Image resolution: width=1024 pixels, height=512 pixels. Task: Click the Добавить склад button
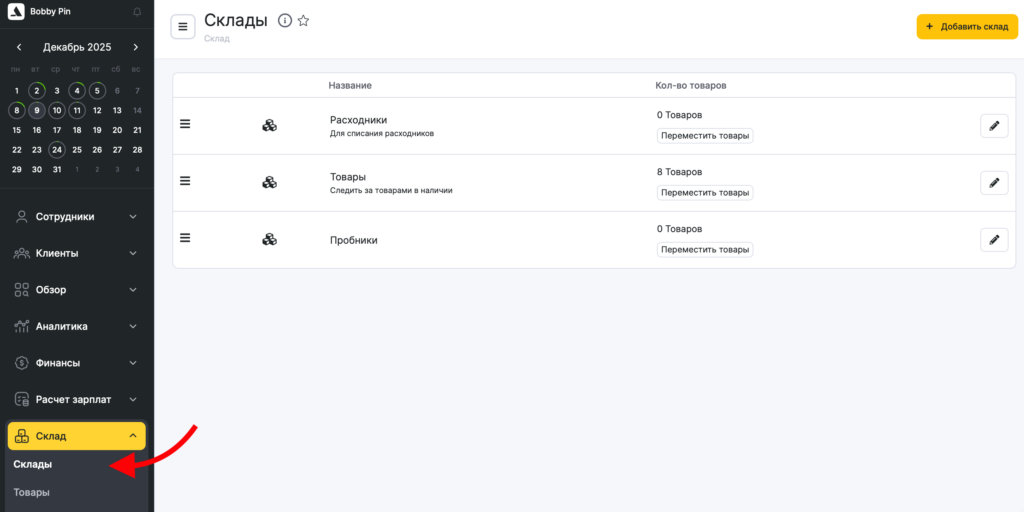pos(966,27)
